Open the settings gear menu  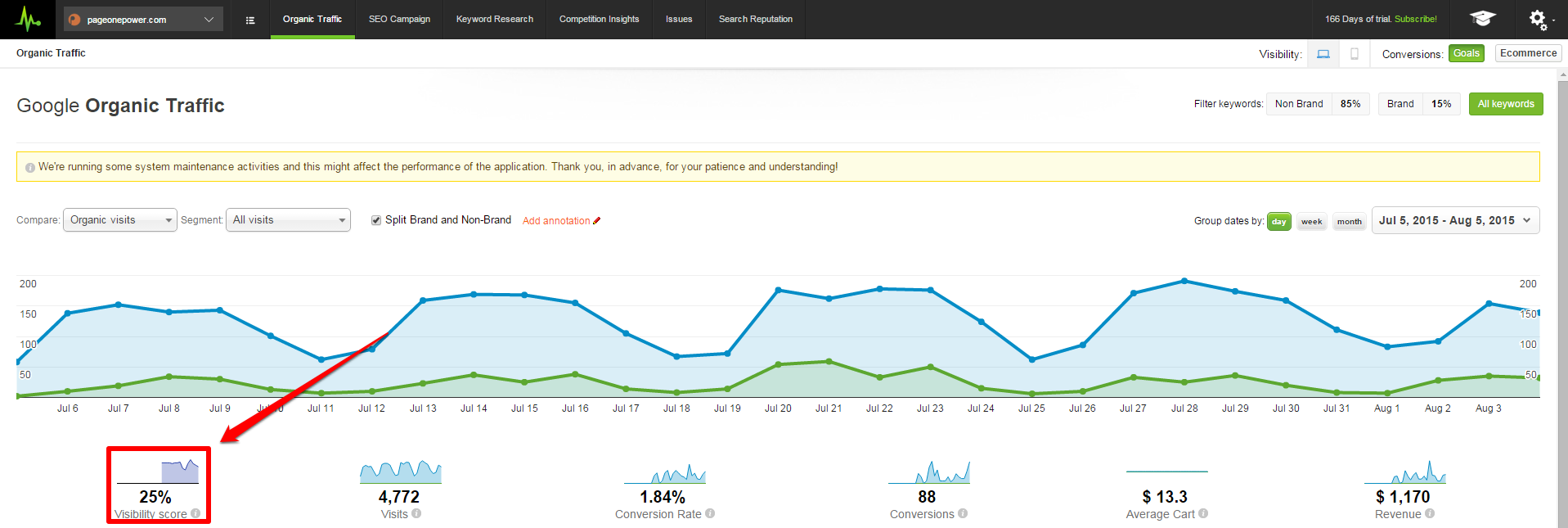tap(1539, 19)
